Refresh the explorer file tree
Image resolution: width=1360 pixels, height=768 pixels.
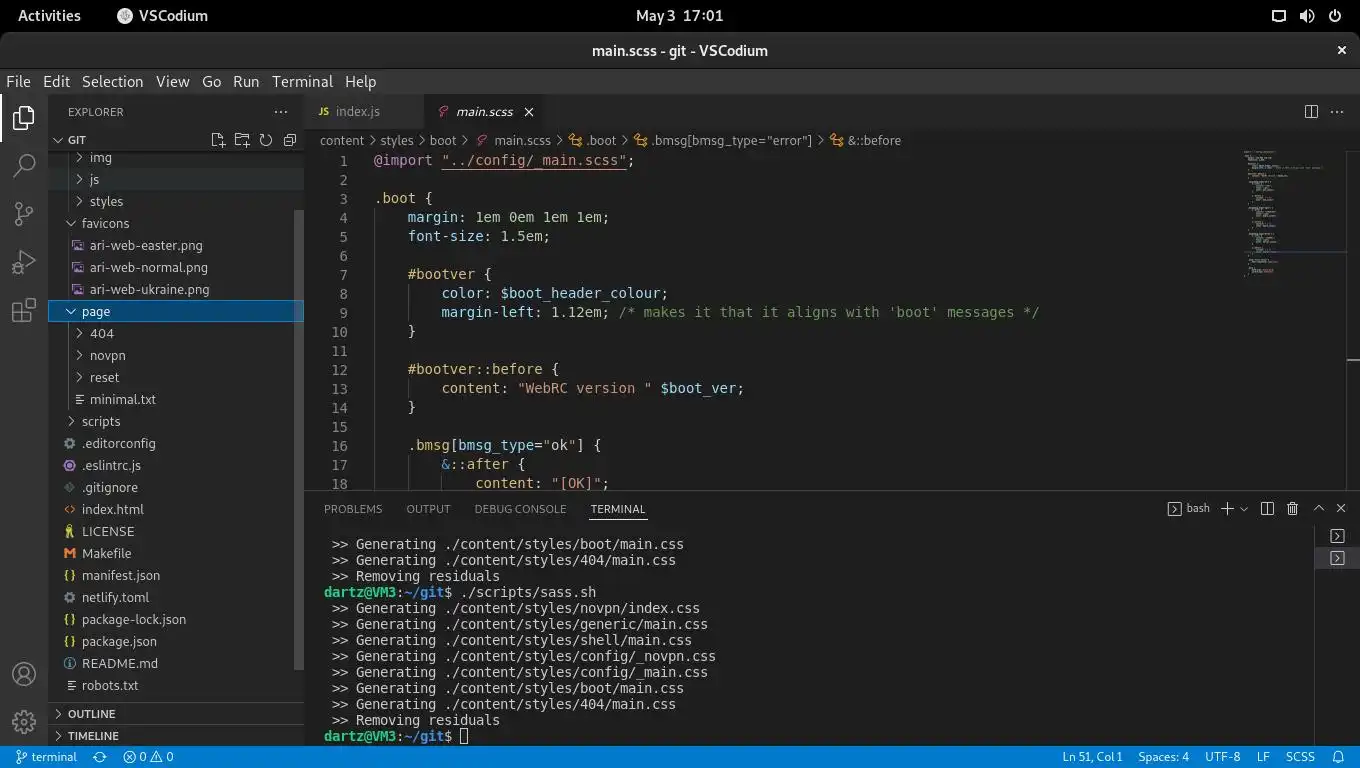[x=266, y=140]
